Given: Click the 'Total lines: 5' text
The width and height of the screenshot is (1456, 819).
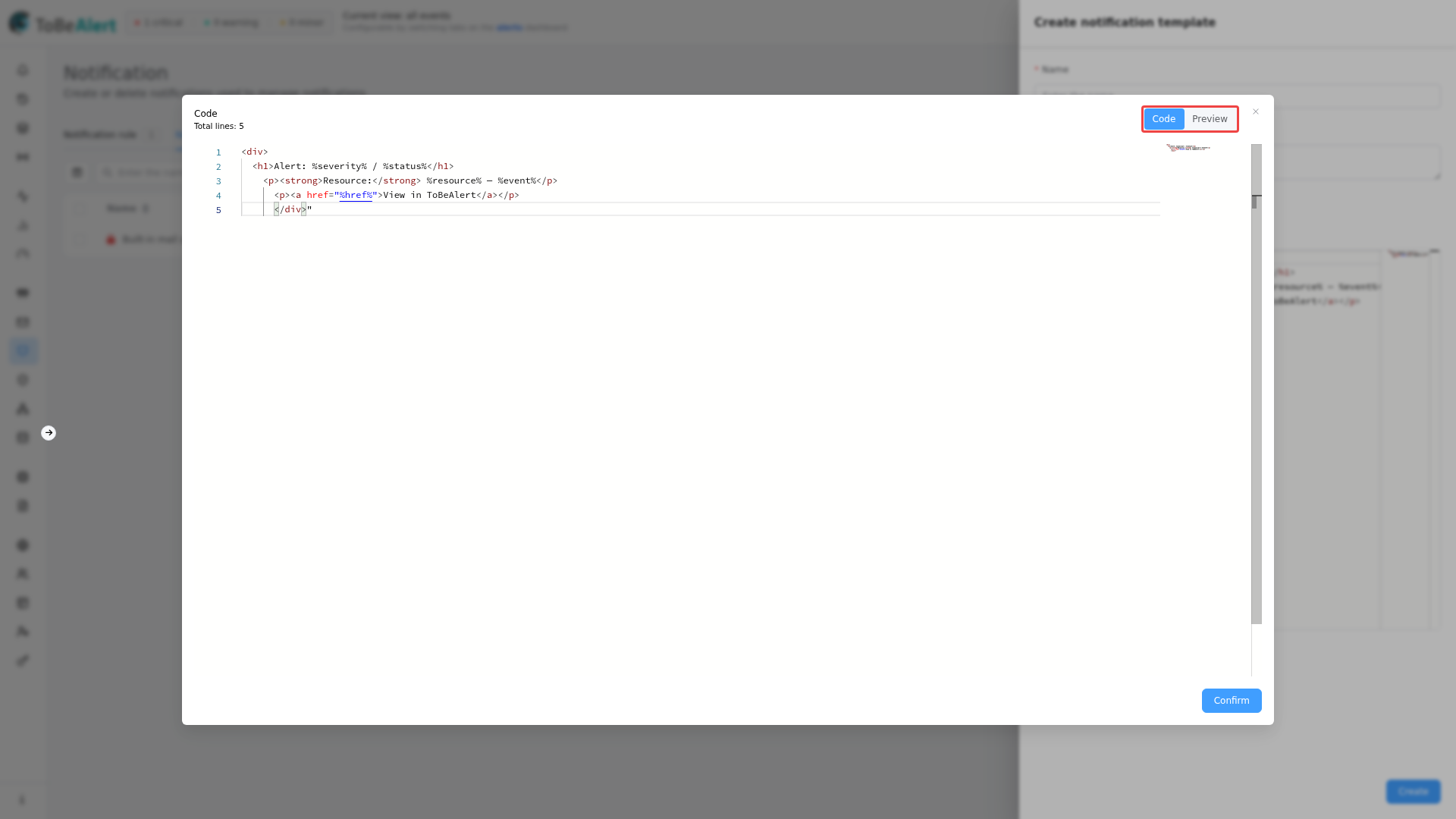Looking at the screenshot, I should pos(219,127).
